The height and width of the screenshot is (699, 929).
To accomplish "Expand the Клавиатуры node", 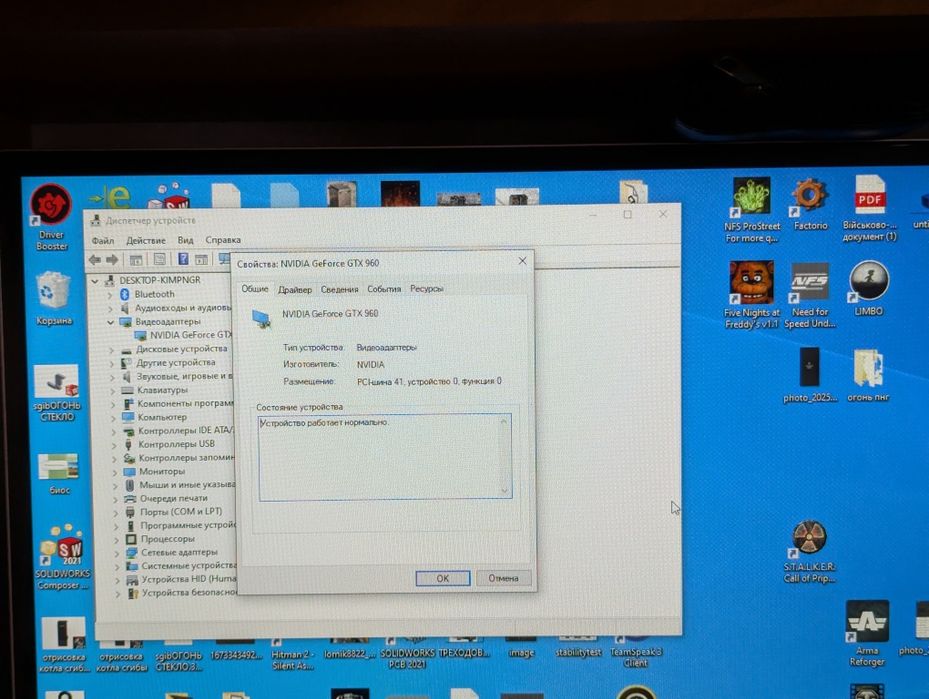I will point(113,391).
